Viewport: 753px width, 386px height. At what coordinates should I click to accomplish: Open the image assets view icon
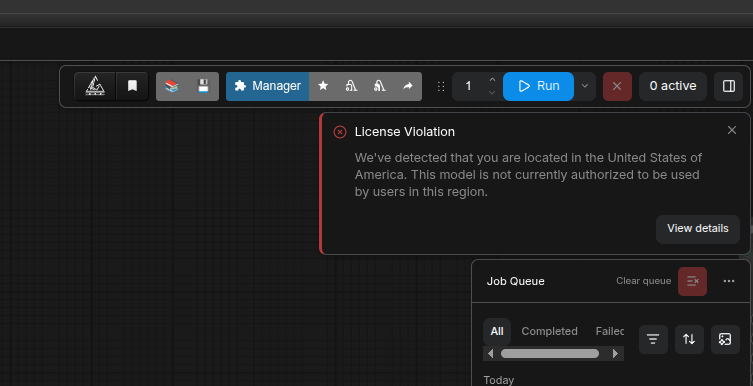pos(725,339)
